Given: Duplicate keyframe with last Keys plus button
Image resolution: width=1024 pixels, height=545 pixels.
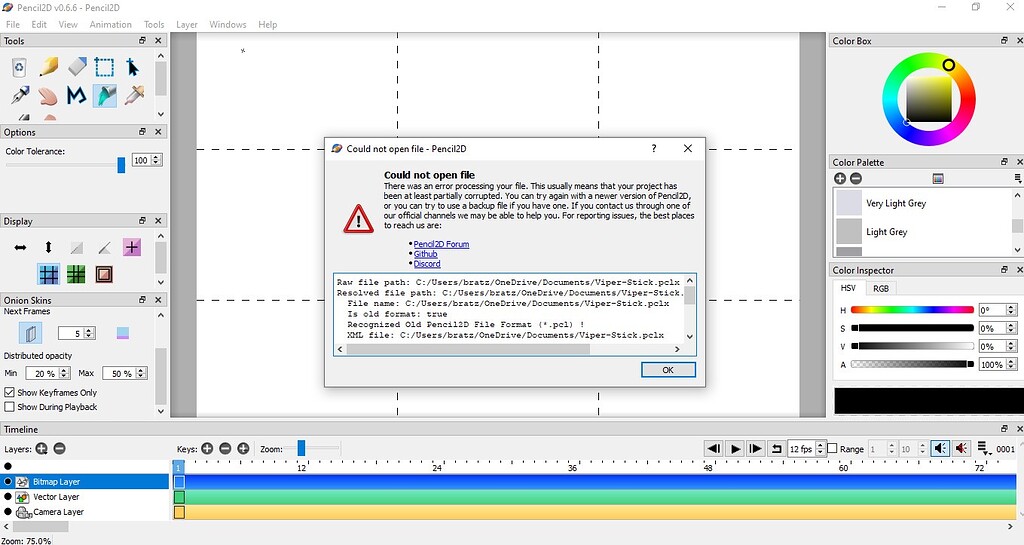Looking at the screenshot, I should (x=243, y=448).
